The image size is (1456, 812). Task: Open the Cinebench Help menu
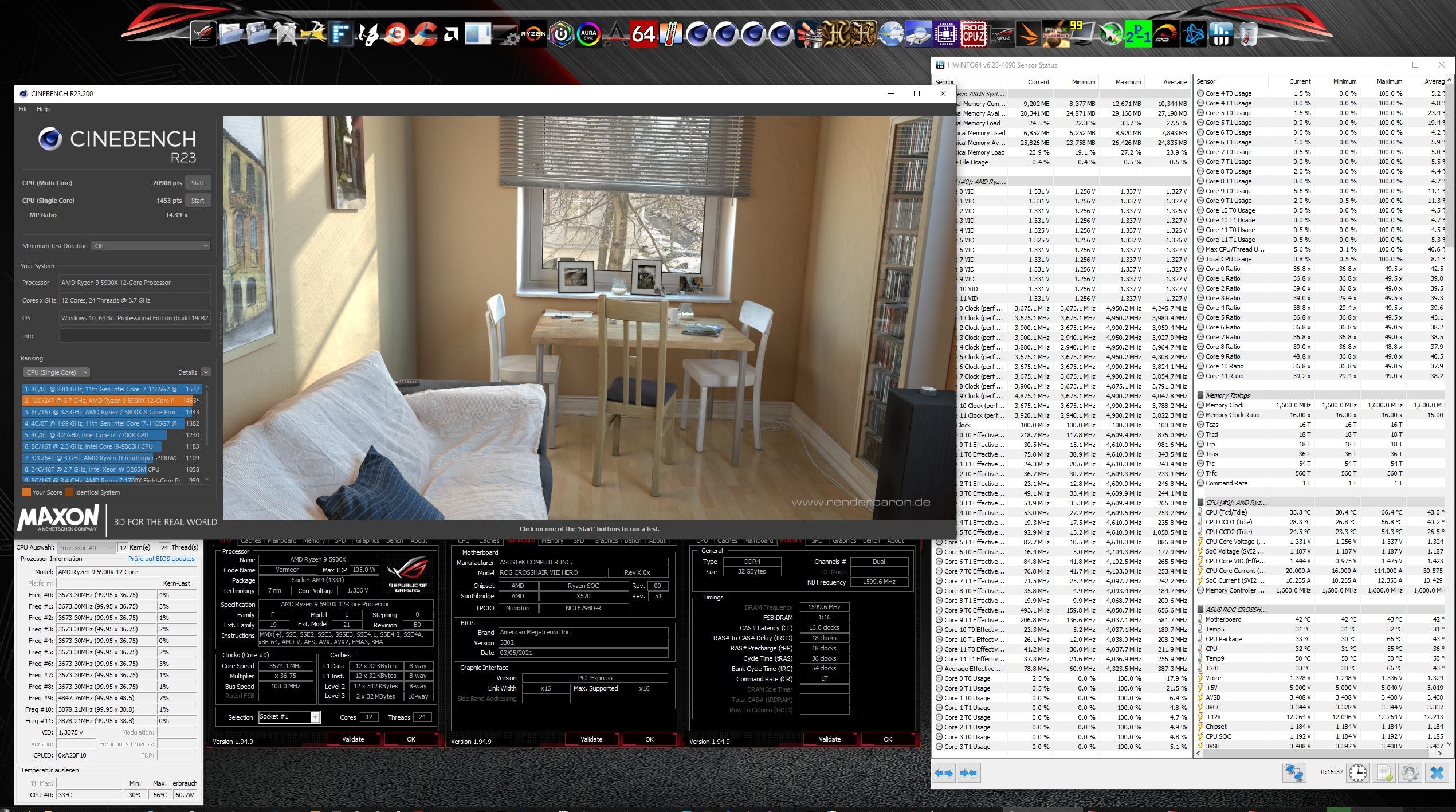click(43, 109)
